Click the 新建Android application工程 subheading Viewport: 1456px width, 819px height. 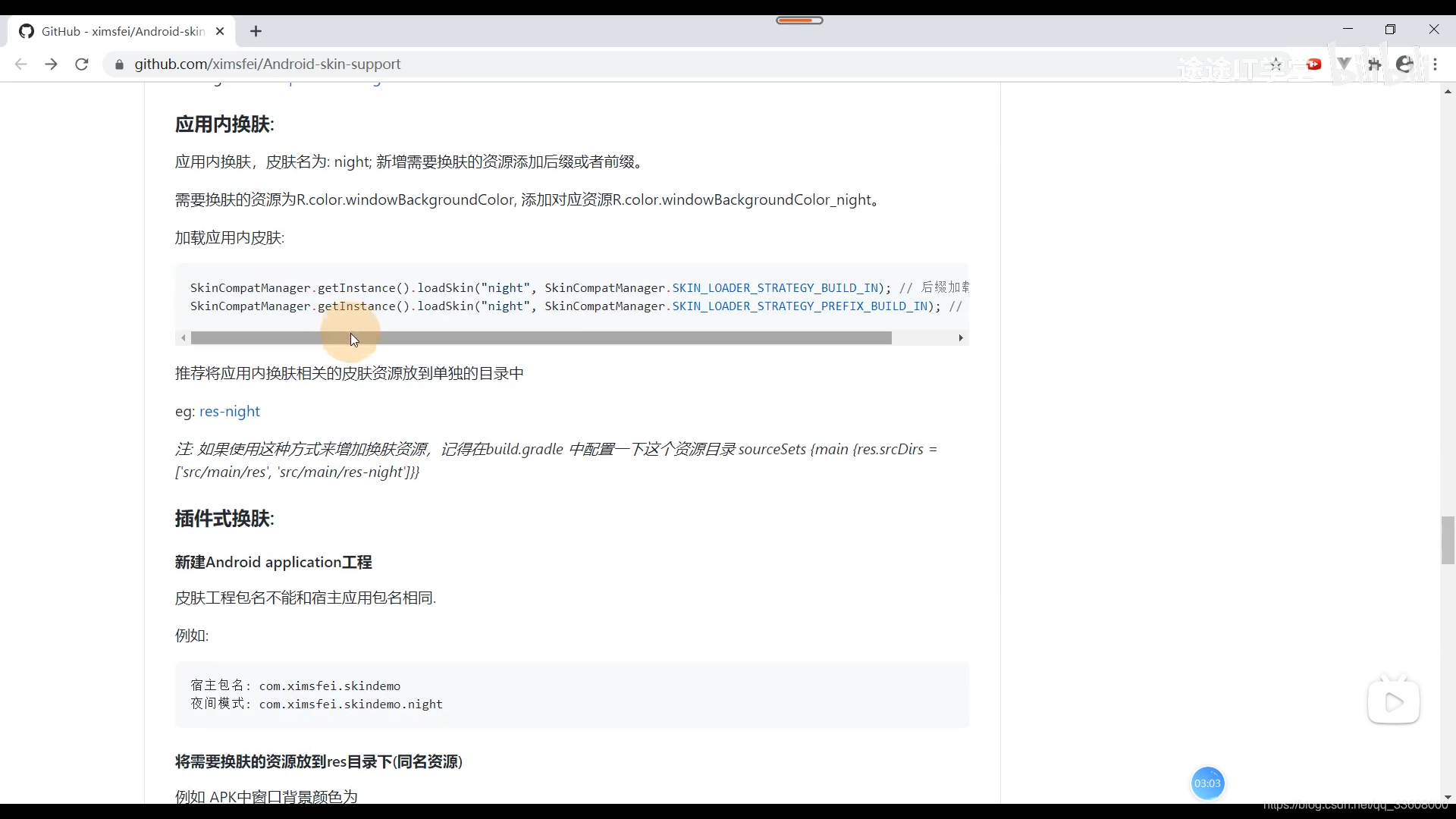click(x=273, y=562)
